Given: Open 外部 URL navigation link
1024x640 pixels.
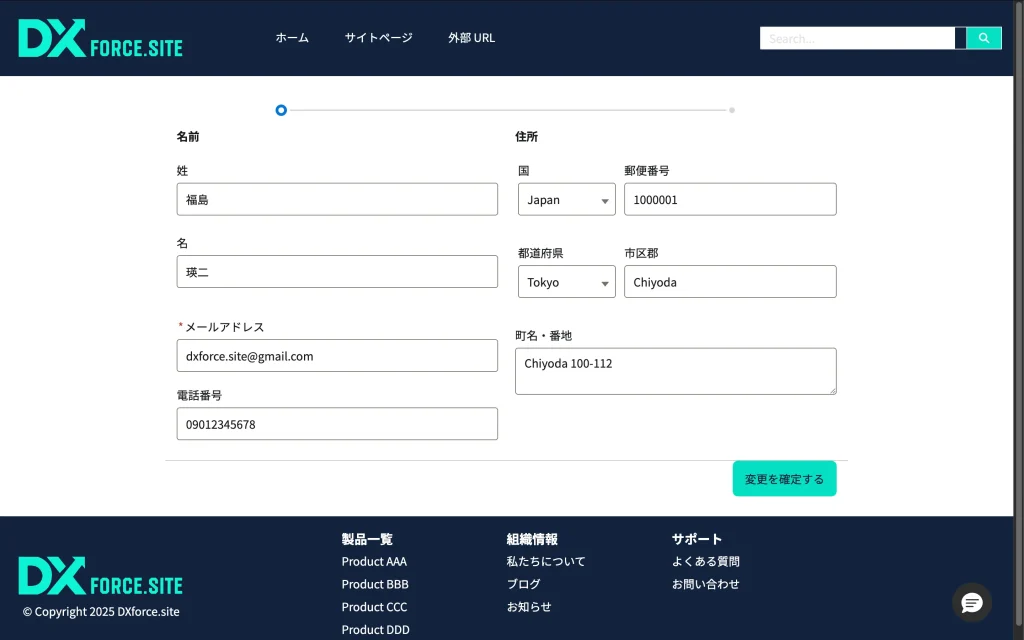Looking at the screenshot, I should pos(471,38).
